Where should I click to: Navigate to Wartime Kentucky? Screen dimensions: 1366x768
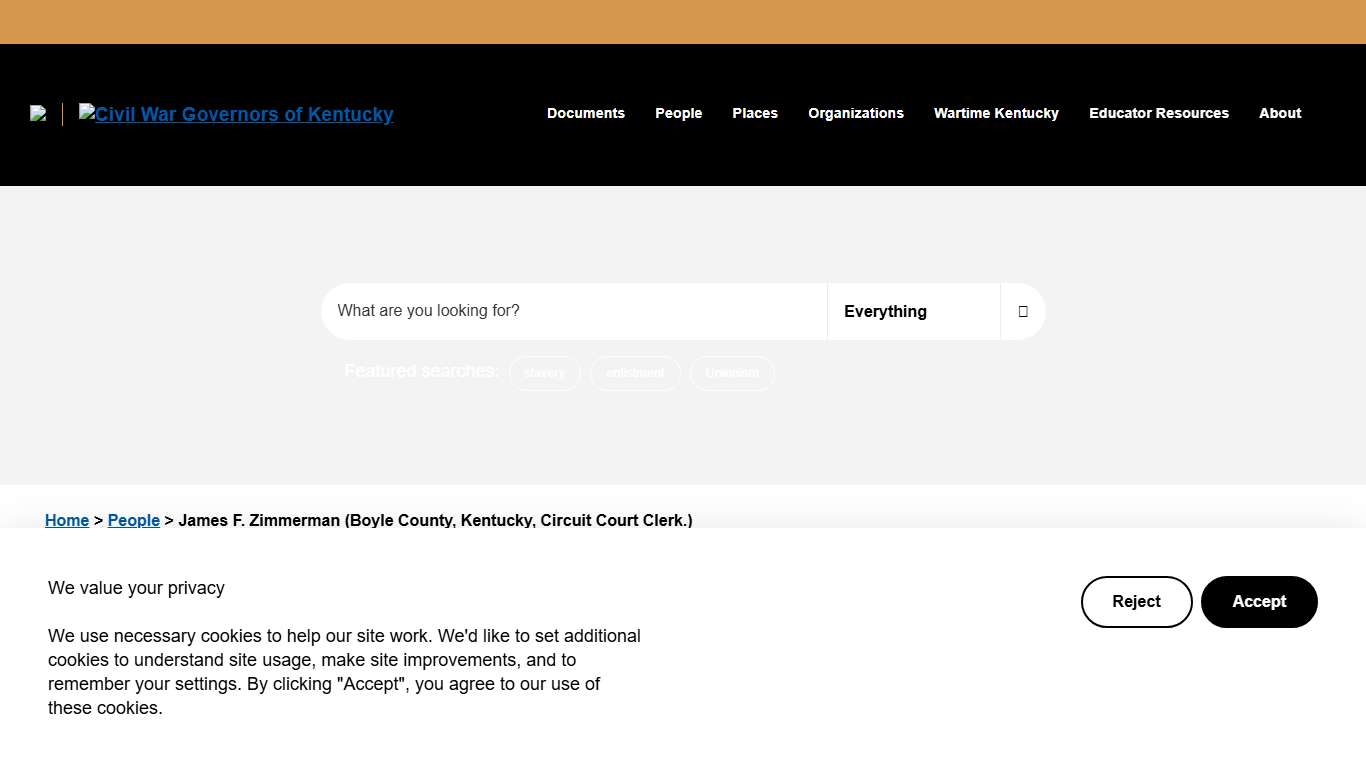(996, 113)
